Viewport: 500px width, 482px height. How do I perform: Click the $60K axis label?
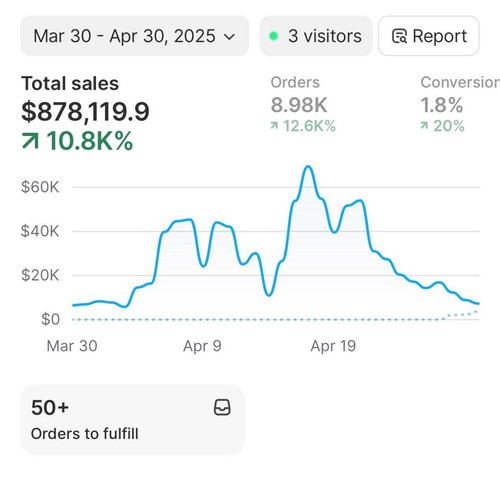click(x=40, y=187)
